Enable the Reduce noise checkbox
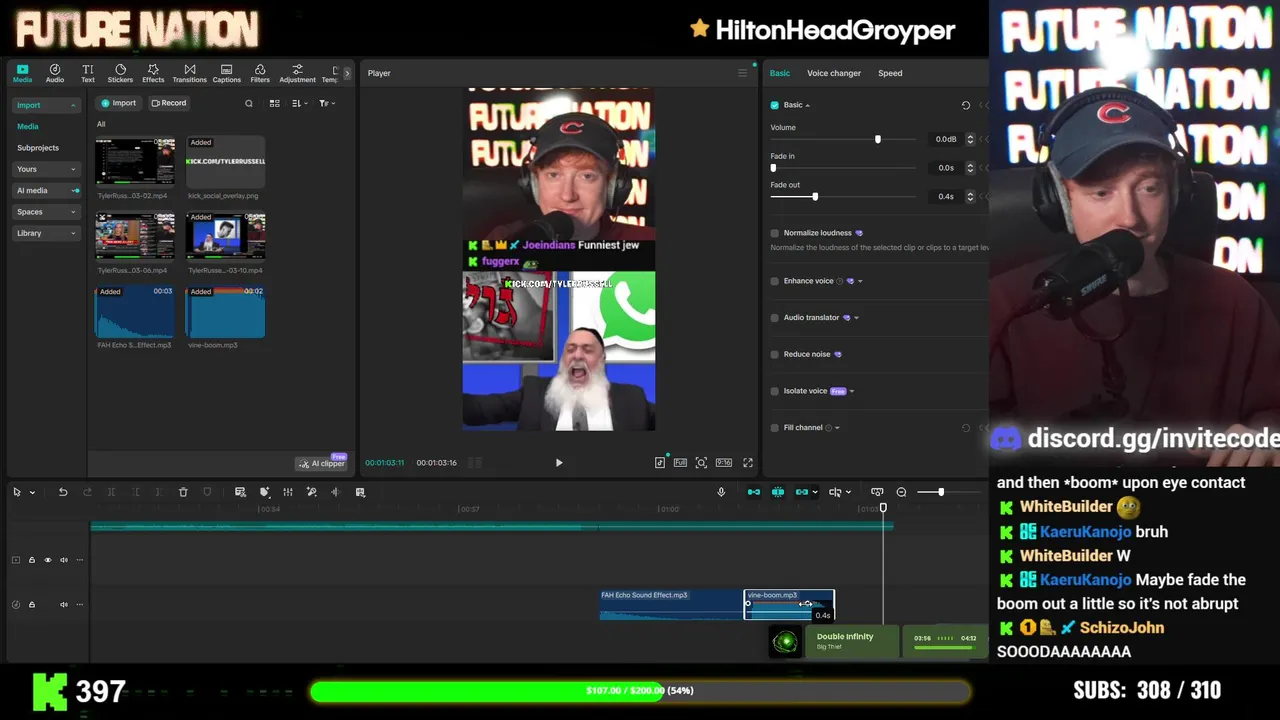1280x720 pixels. coord(775,354)
